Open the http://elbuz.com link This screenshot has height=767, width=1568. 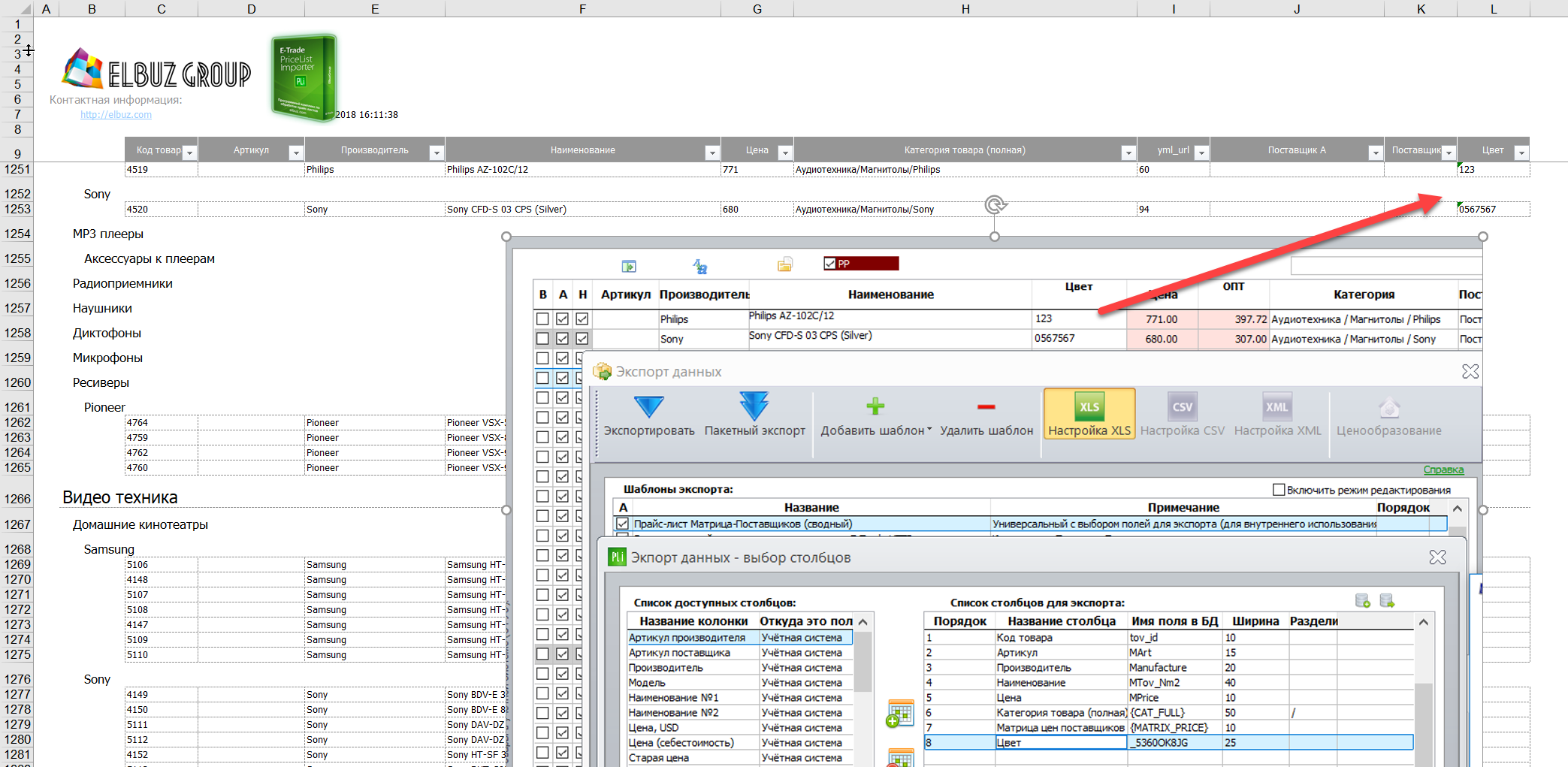tap(116, 115)
